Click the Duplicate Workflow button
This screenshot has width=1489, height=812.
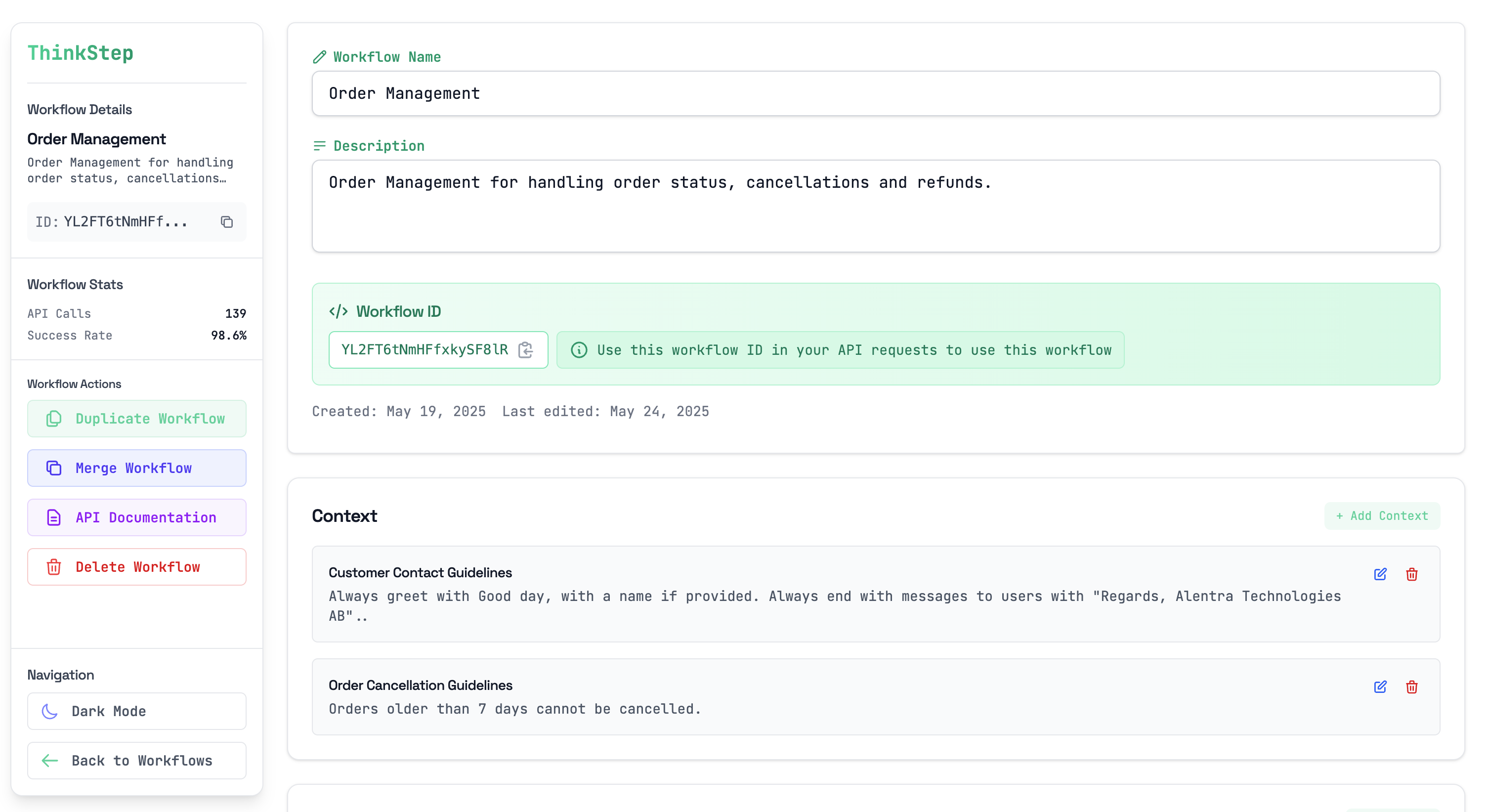(137, 419)
